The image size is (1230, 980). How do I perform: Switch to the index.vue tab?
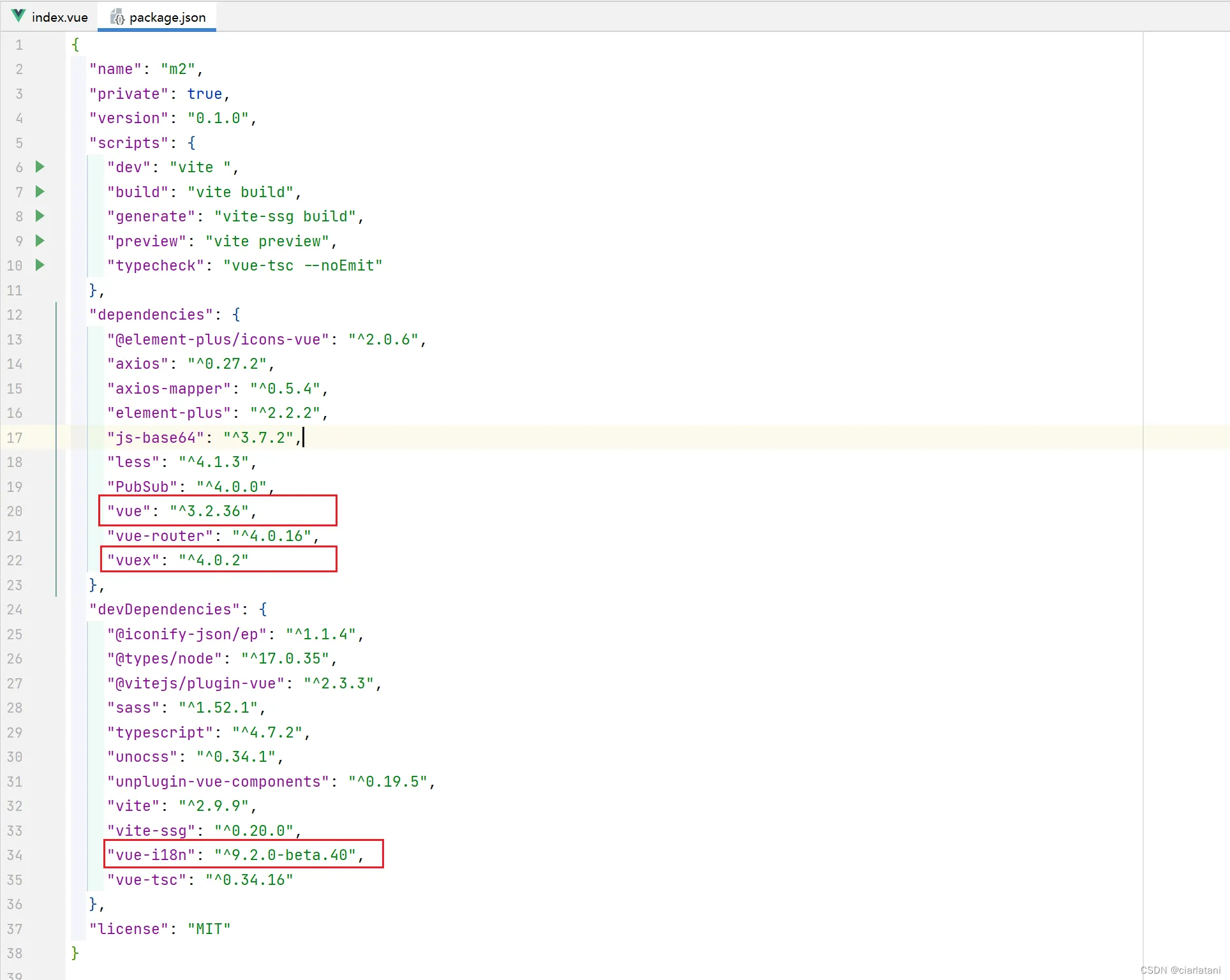59,17
